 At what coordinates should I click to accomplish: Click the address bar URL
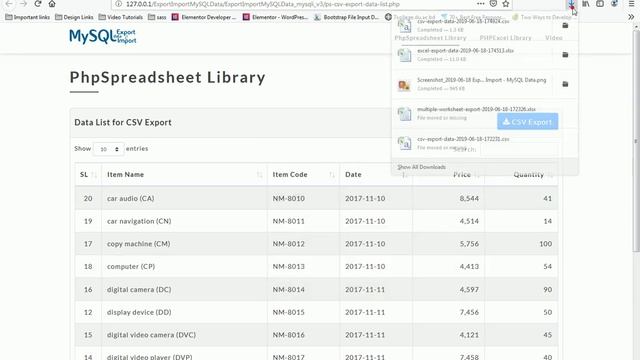coord(262,4)
